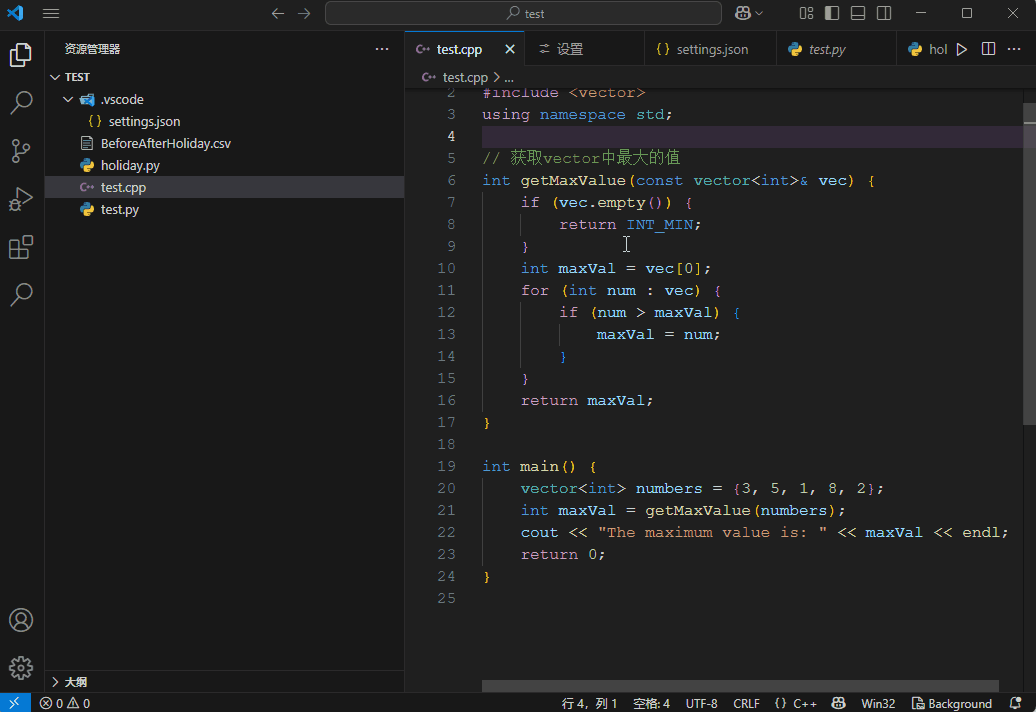Switch to the 设置 tab
The height and width of the screenshot is (712, 1036).
pyautogui.click(x=569, y=49)
